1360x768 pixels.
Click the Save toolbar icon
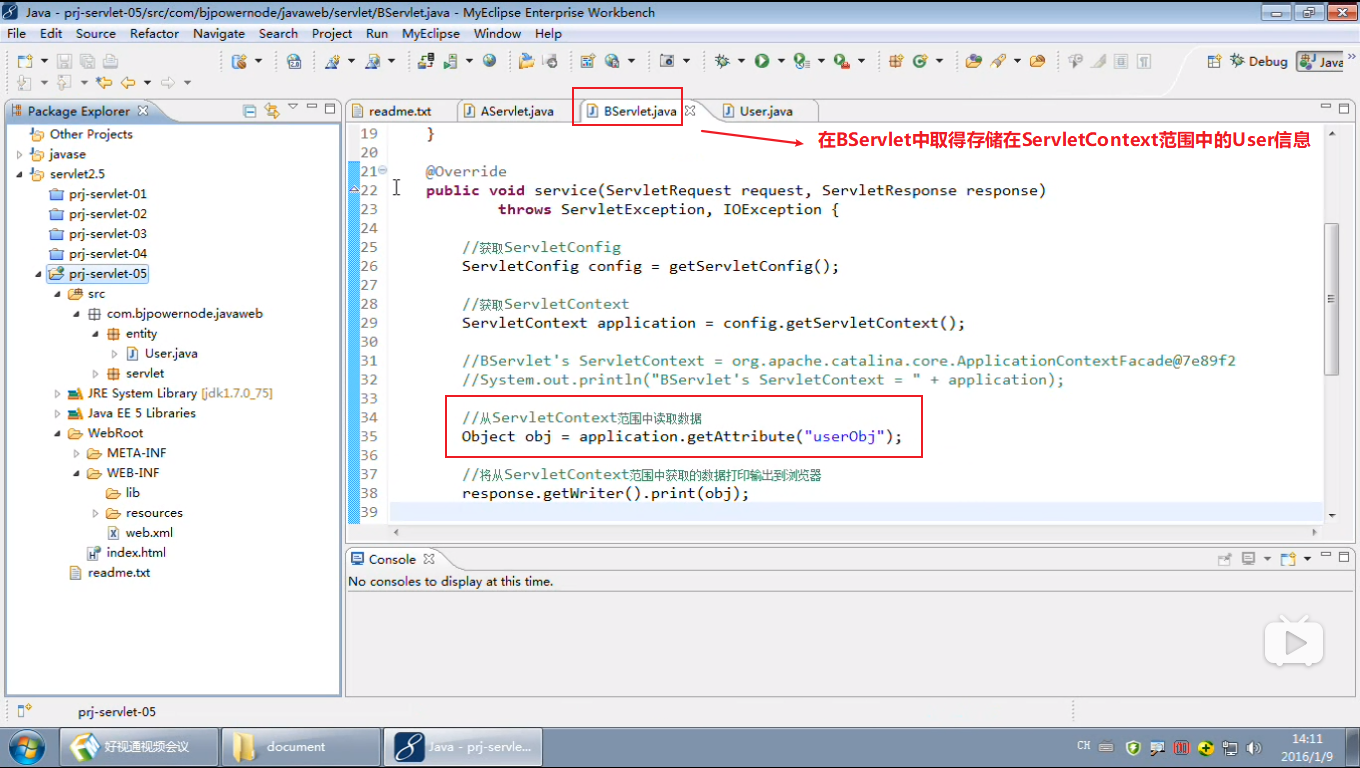pyautogui.click(x=63, y=61)
